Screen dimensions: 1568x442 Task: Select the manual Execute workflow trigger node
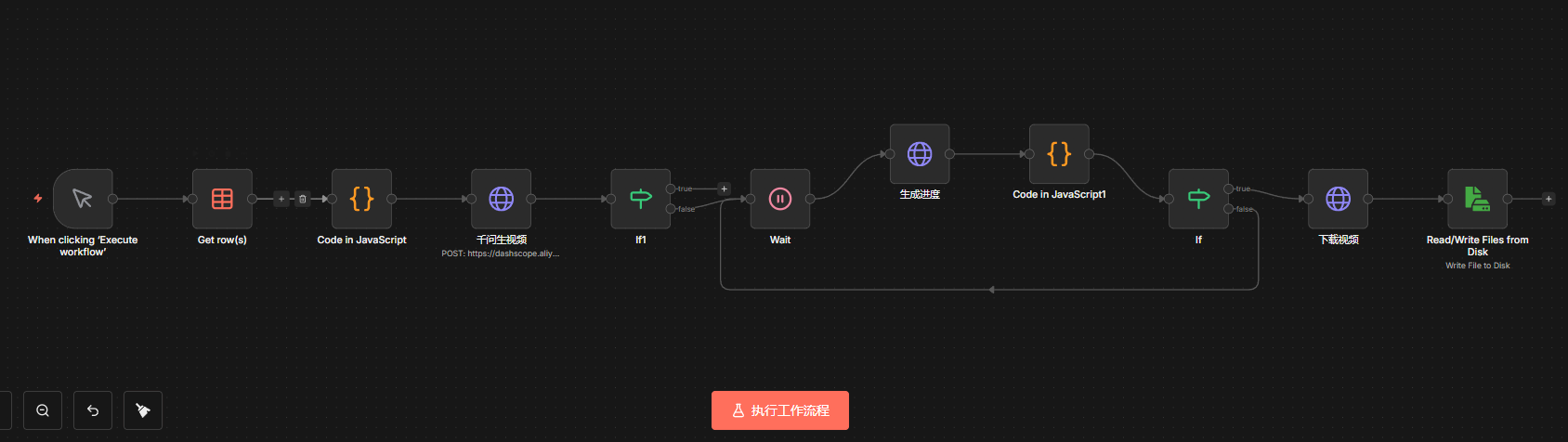pos(83,199)
